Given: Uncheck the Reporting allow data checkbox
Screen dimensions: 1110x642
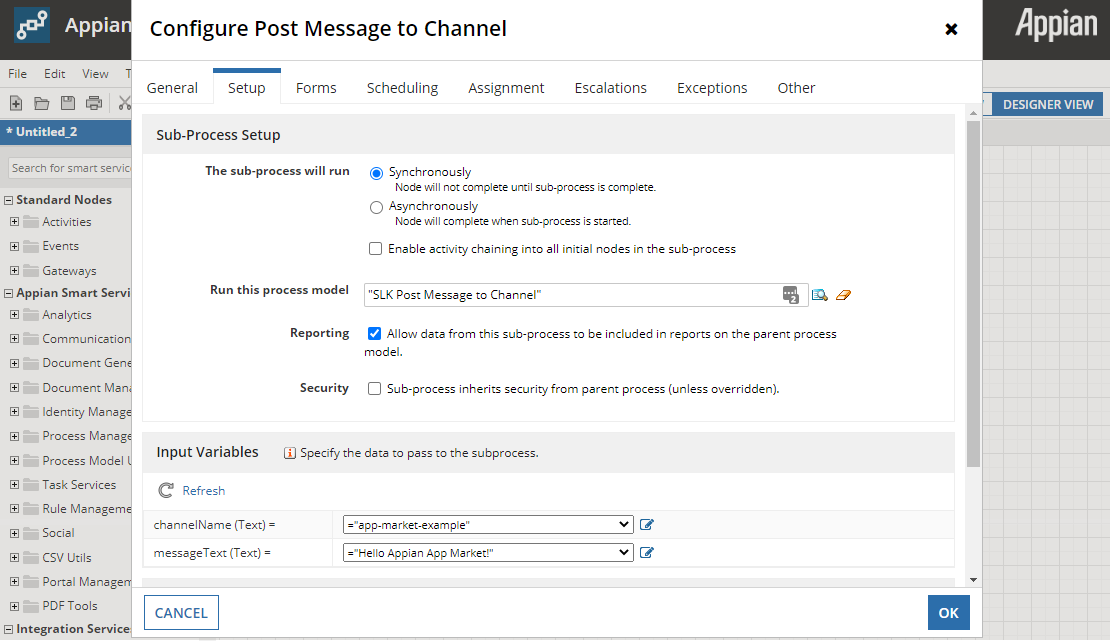Looking at the screenshot, I should [x=374, y=334].
